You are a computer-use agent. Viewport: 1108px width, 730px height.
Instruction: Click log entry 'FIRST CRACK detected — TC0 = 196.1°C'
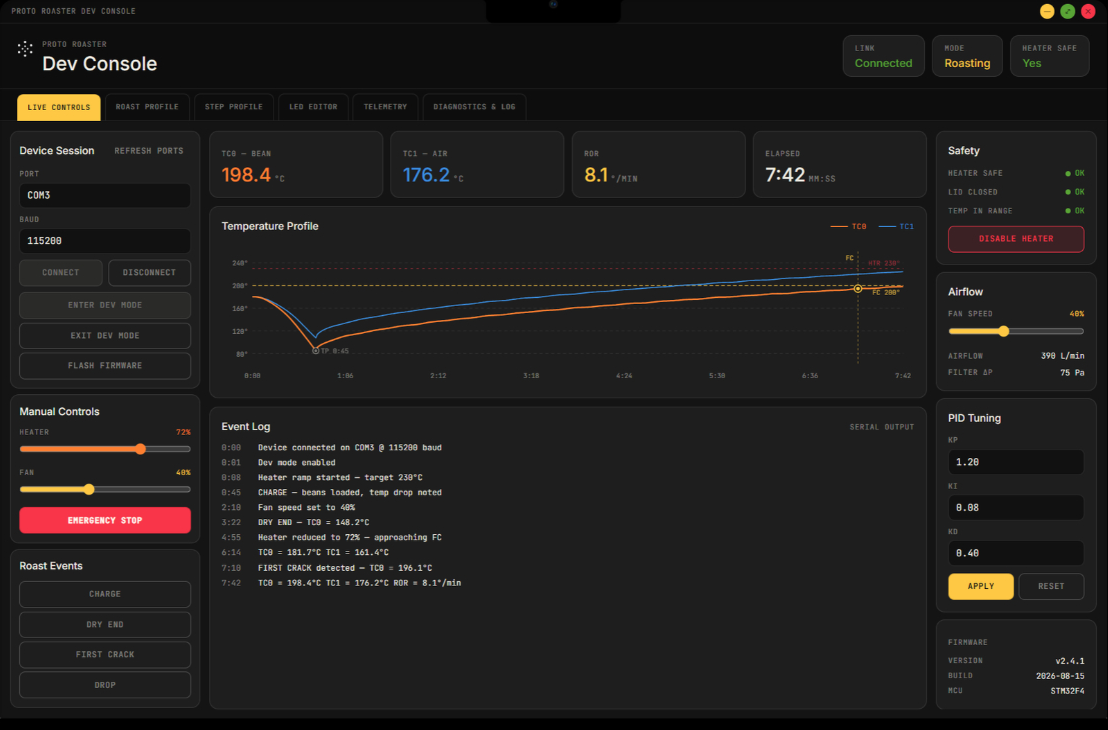coord(345,568)
